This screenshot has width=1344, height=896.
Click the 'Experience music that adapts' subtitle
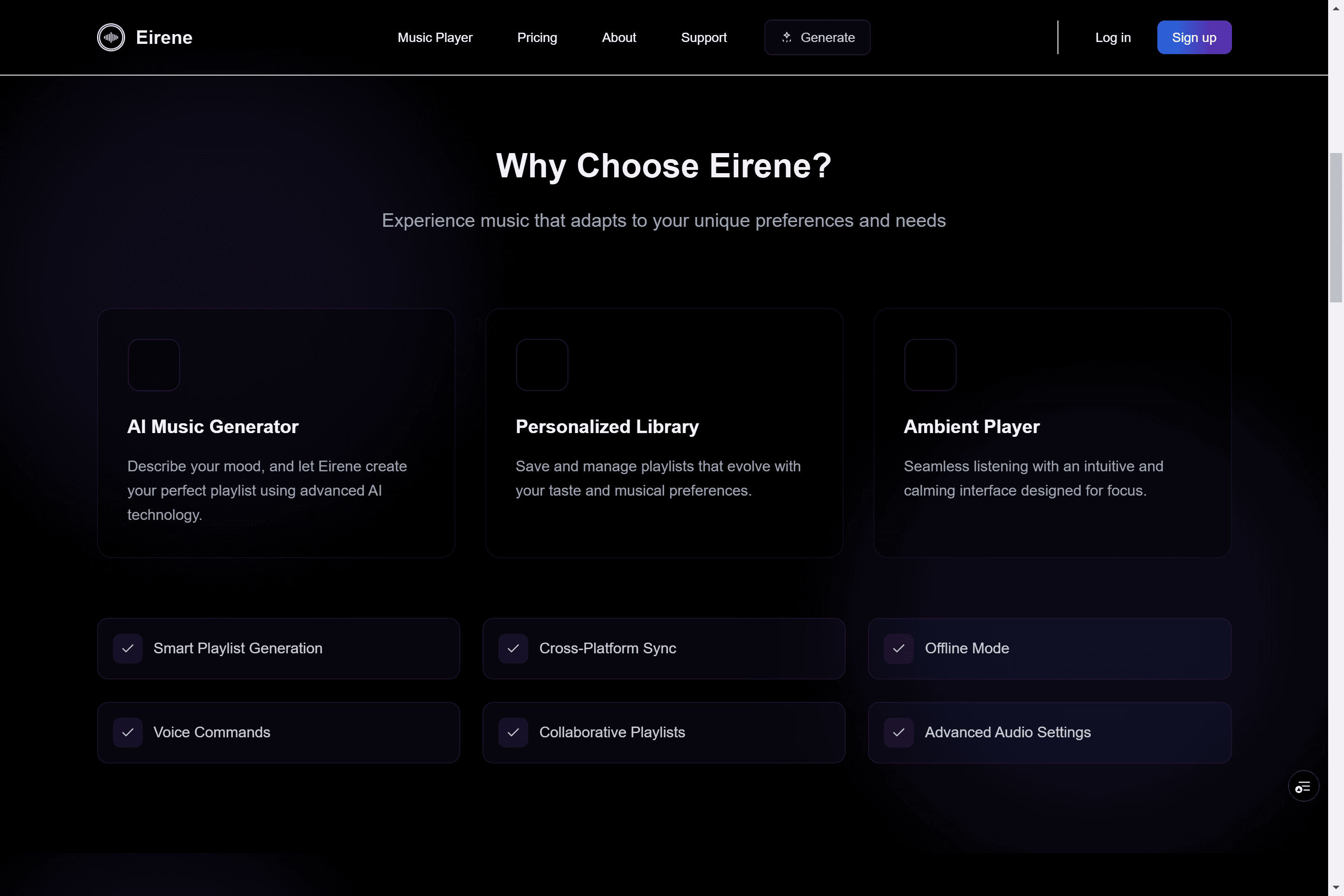coord(664,221)
